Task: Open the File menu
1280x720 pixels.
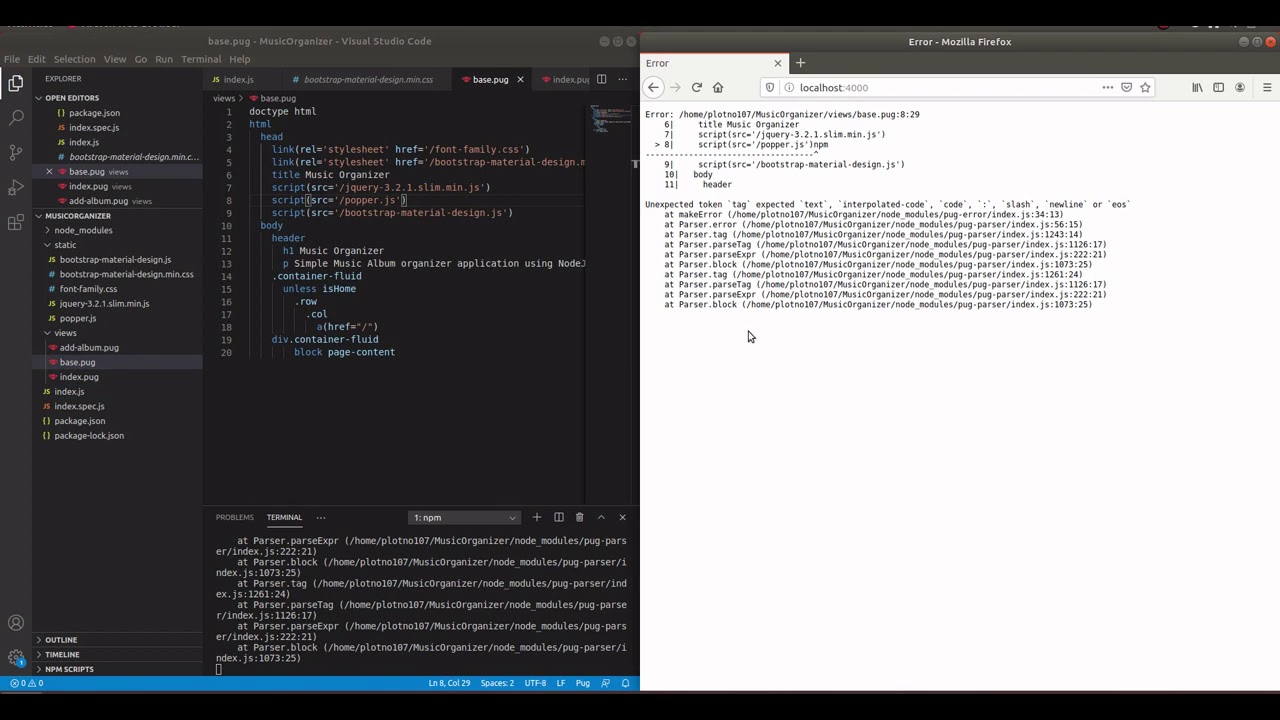Action: point(12,59)
